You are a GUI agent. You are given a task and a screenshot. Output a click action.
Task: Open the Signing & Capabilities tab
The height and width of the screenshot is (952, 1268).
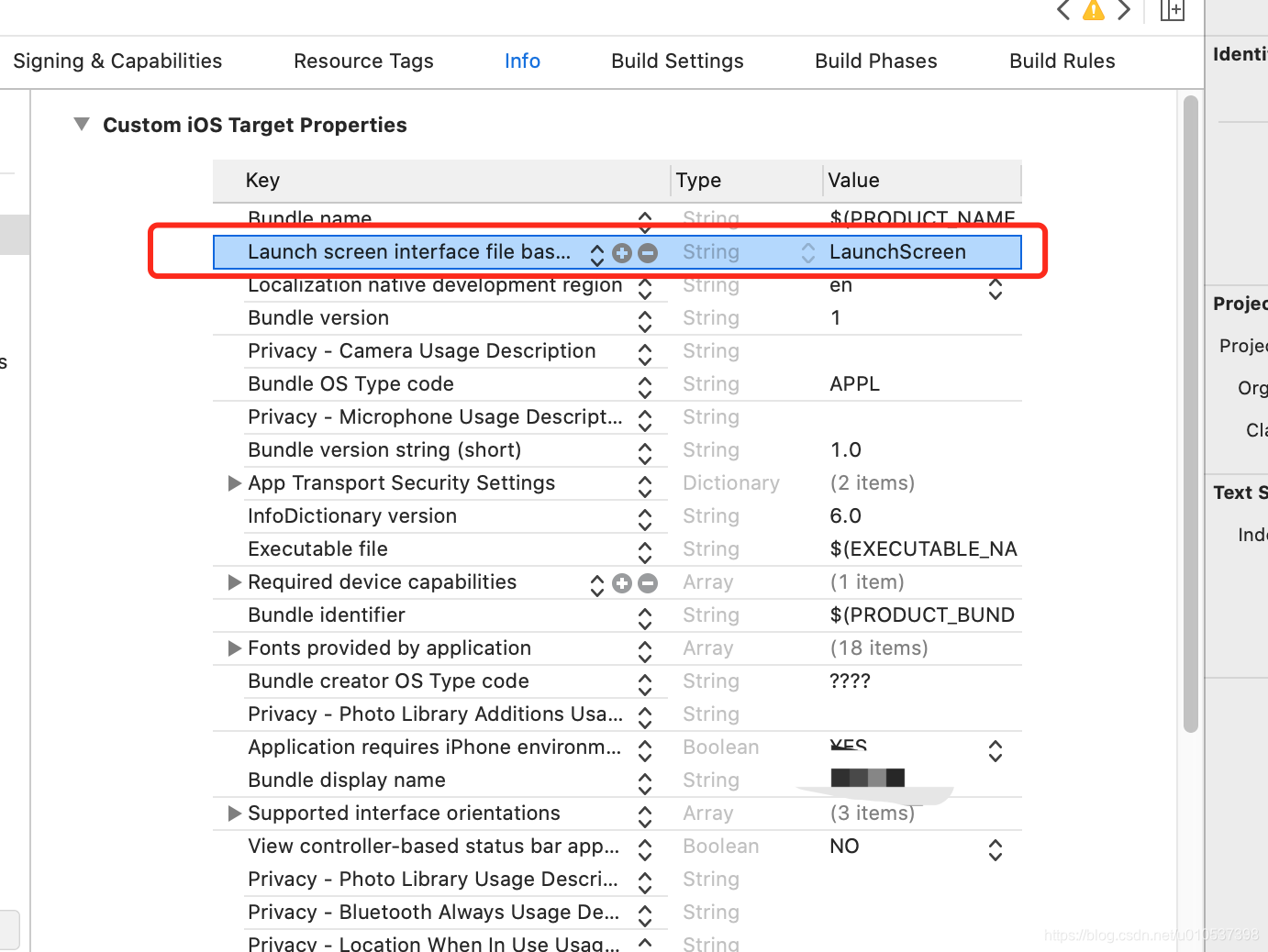(x=117, y=61)
